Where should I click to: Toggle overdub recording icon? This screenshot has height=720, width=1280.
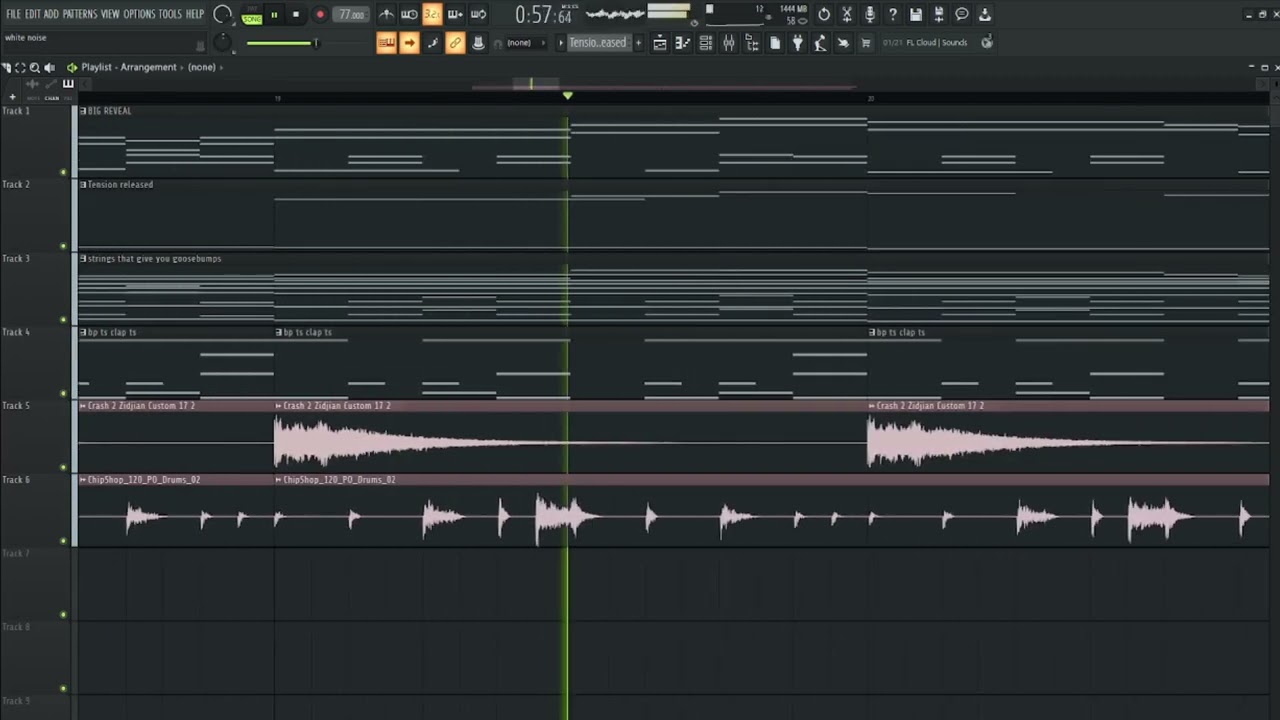[455, 14]
